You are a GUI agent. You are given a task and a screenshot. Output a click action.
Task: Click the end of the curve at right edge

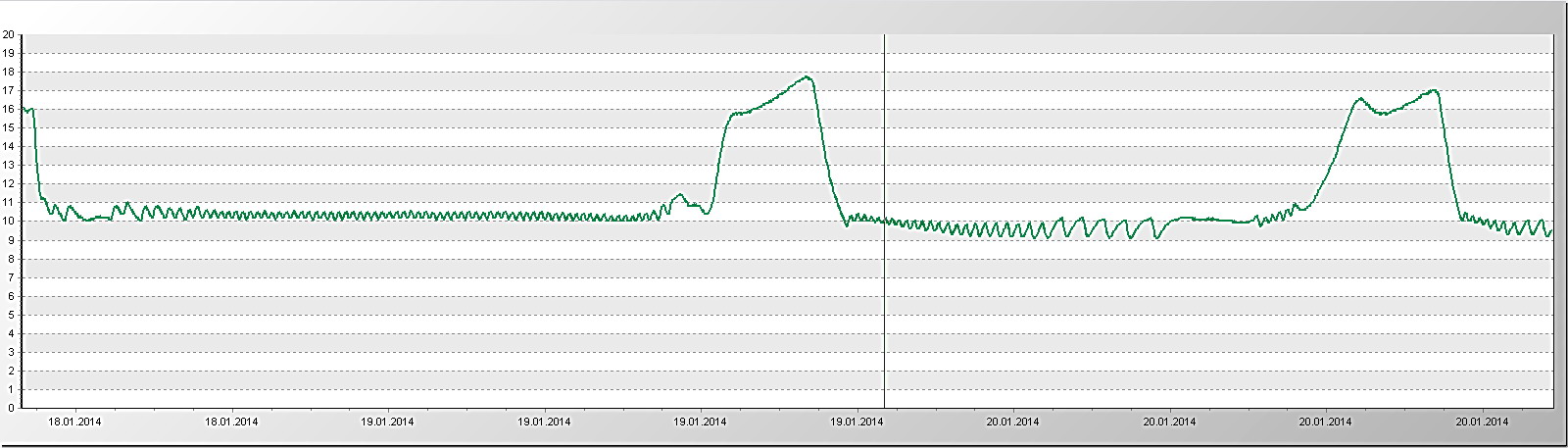1552,230
